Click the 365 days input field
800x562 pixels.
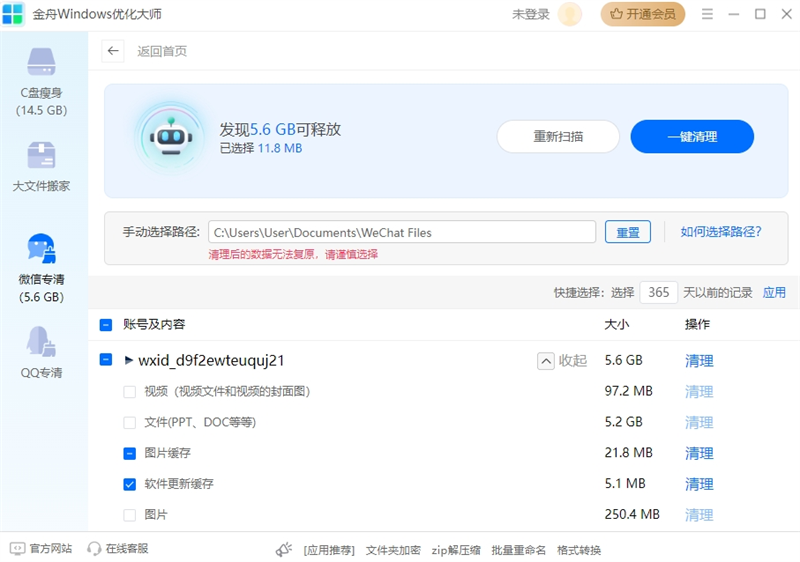pos(659,292)
